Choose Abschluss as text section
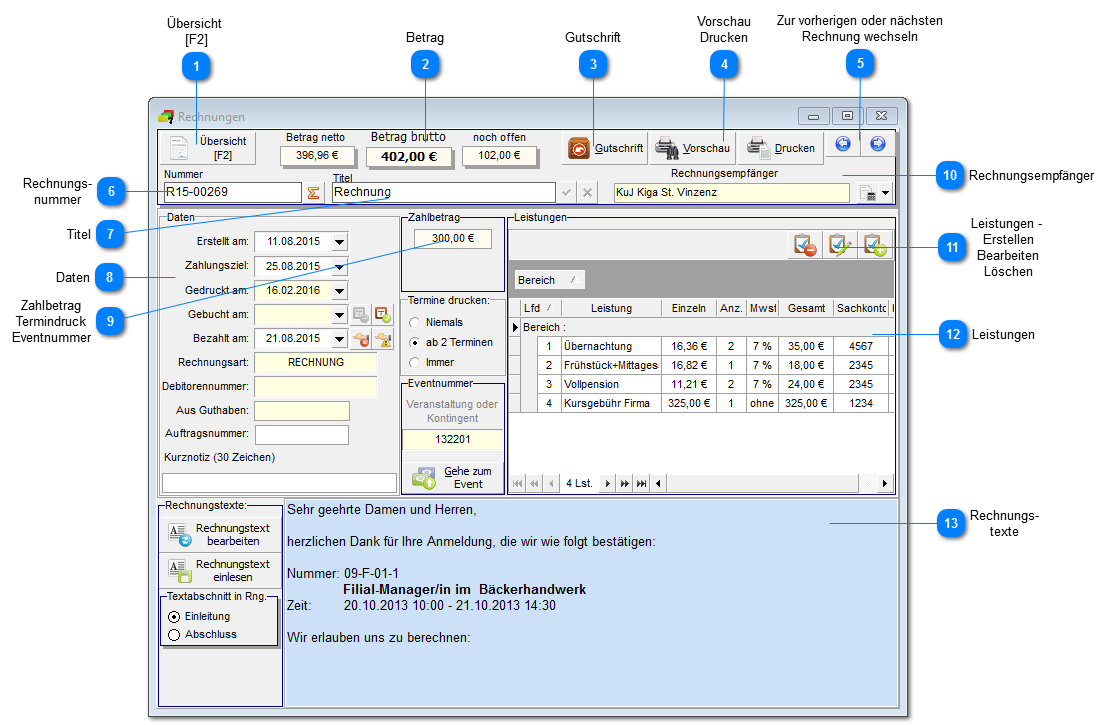 [175, 634]
